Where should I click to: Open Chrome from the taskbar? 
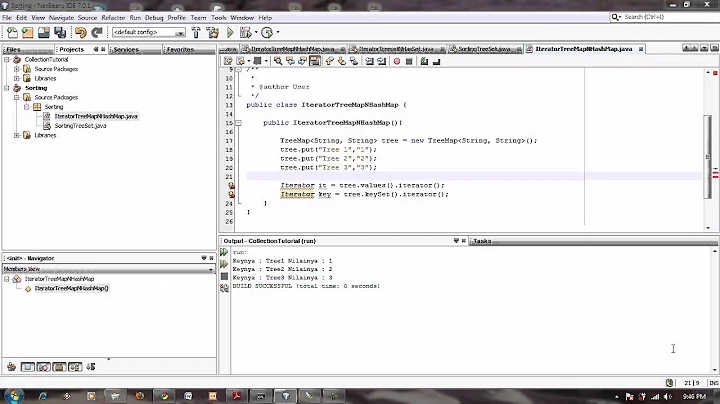[164, 396]
